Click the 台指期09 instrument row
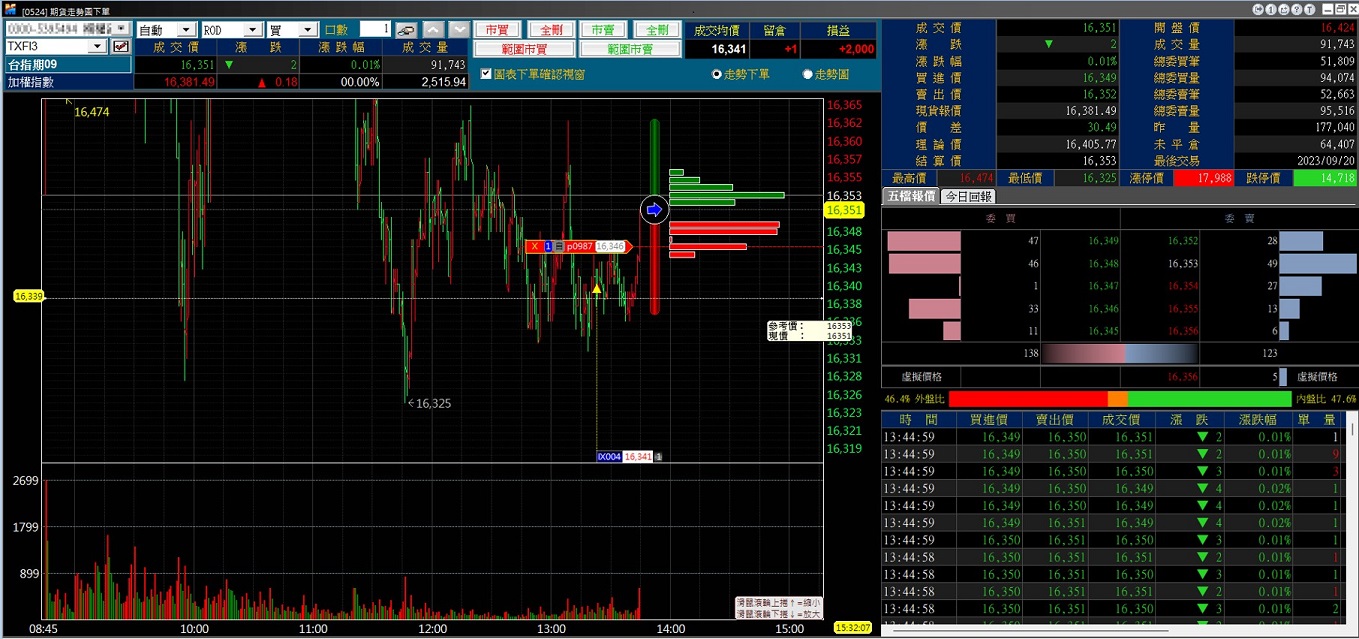Screen dimensions: 1359x639 pos(67,64)
